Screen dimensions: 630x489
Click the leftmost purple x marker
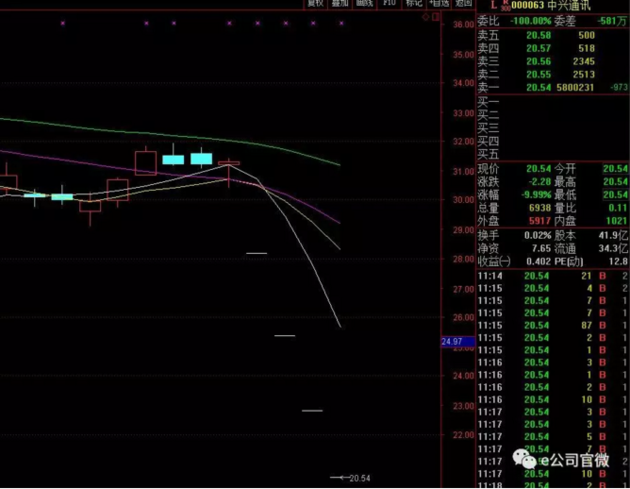63,23
